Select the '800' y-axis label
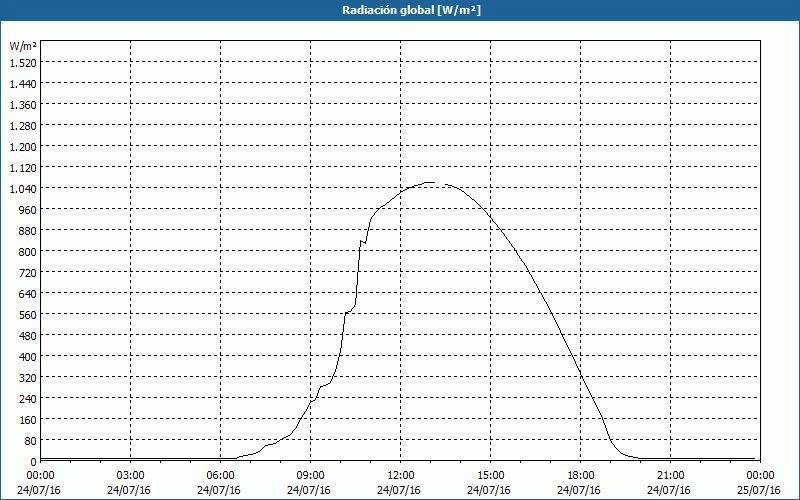 (27, 252)
